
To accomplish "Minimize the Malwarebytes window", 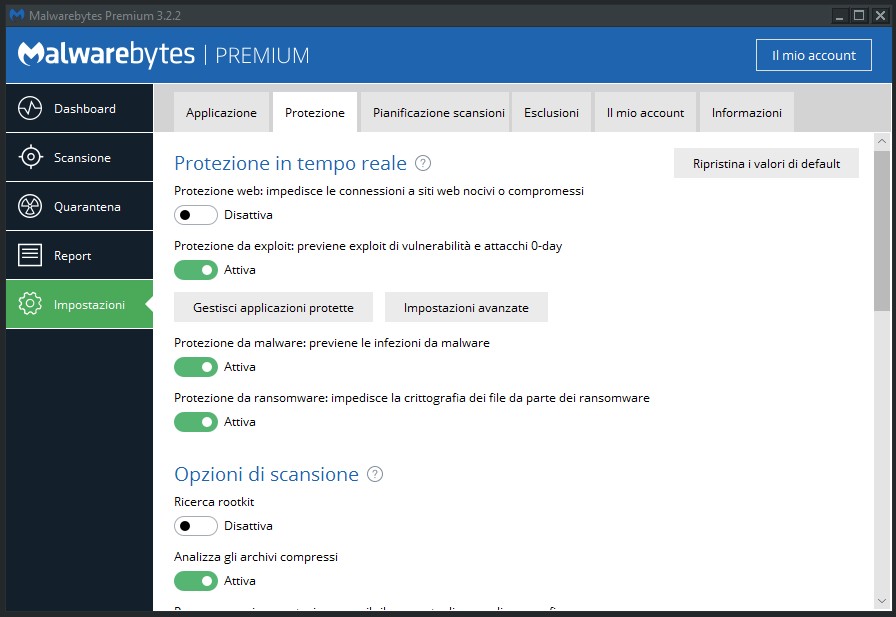I will click(839, 15).
